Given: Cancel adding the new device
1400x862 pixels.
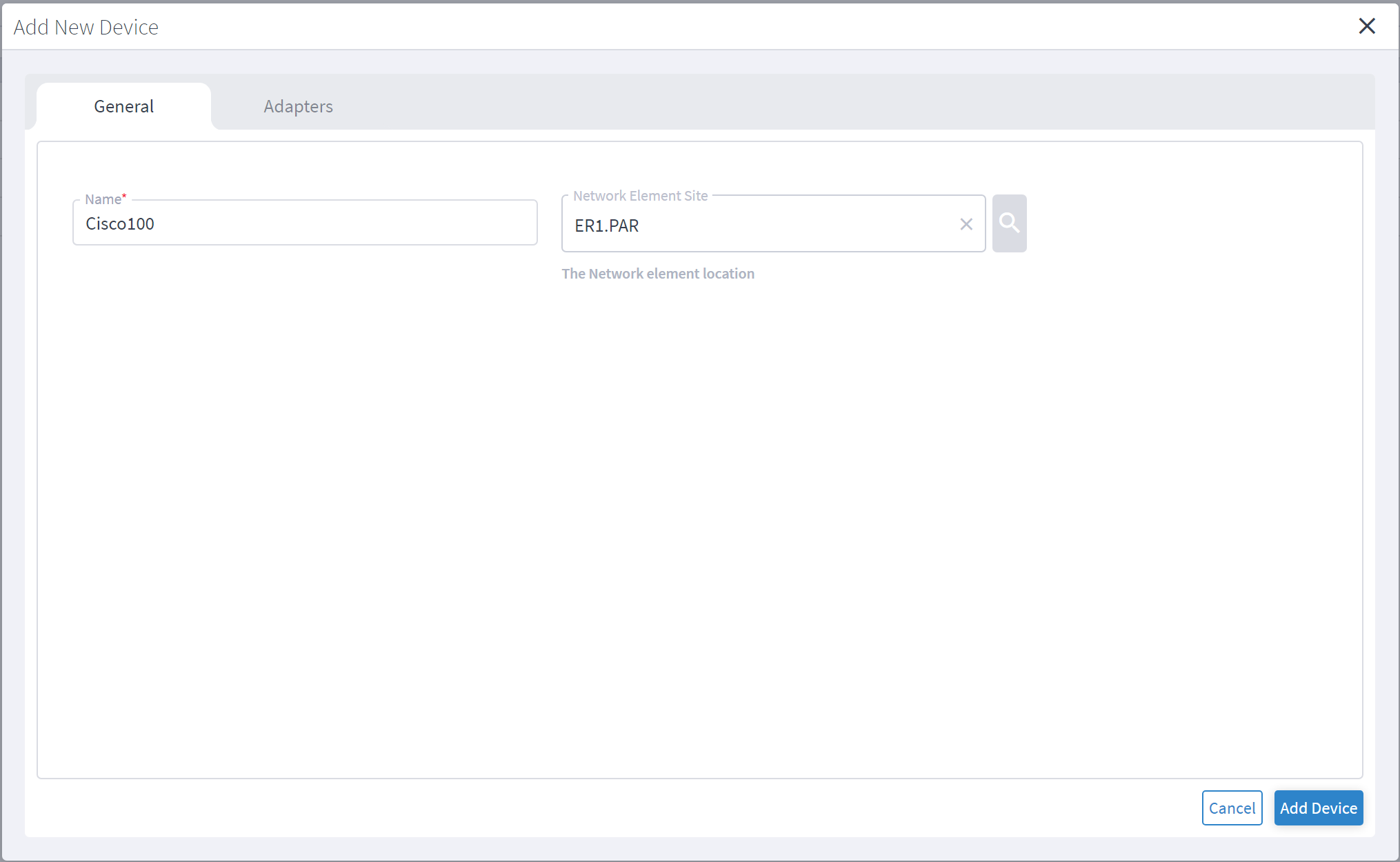Looking at the screenshot, I should tap(1232, 808).
